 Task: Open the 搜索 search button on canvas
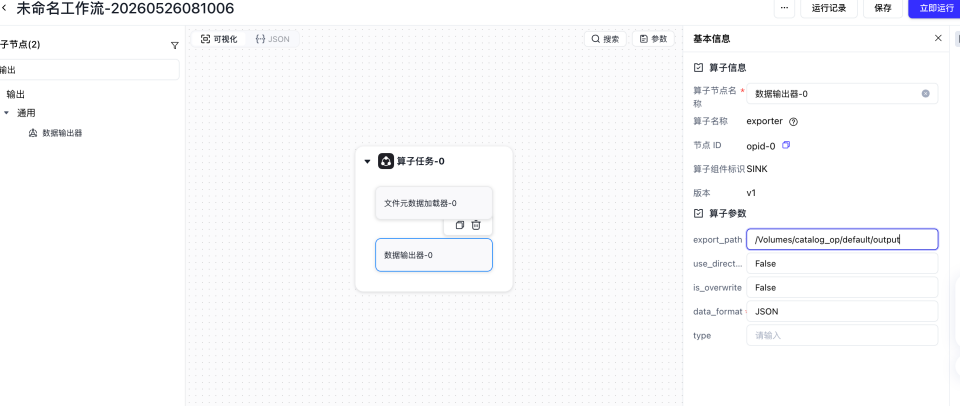606,39
